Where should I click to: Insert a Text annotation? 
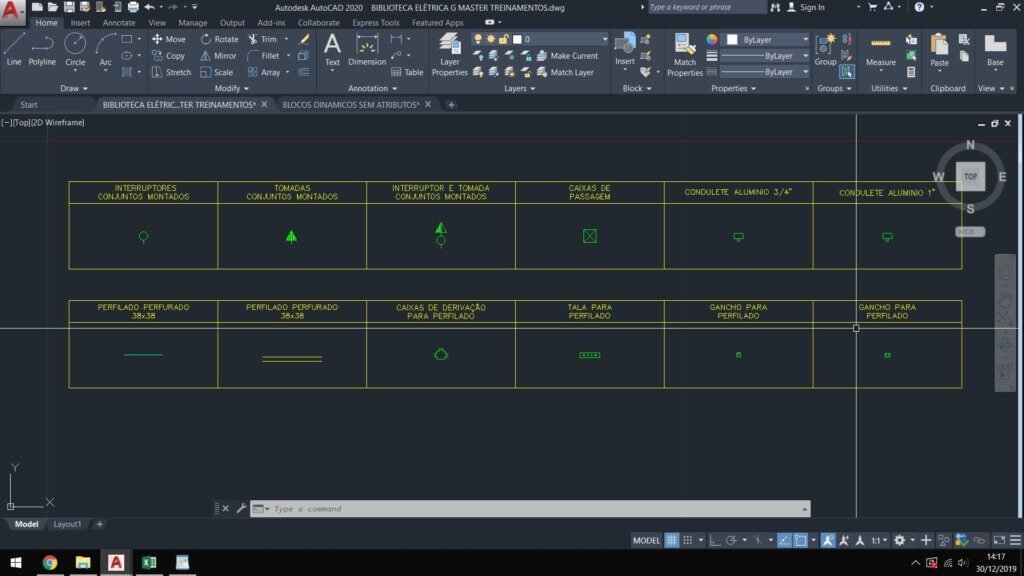click(x=332, y=50)
